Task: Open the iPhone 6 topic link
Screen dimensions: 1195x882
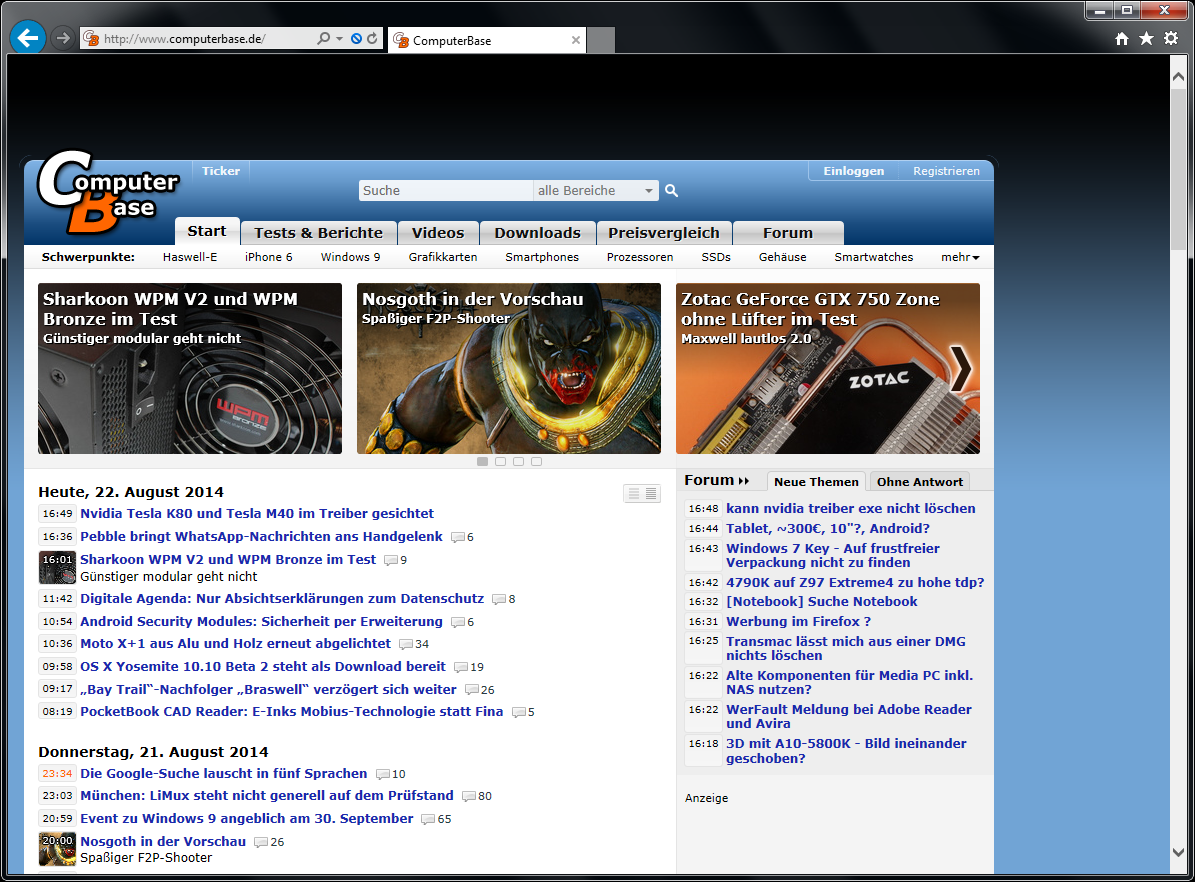Action: coord(268,257)
